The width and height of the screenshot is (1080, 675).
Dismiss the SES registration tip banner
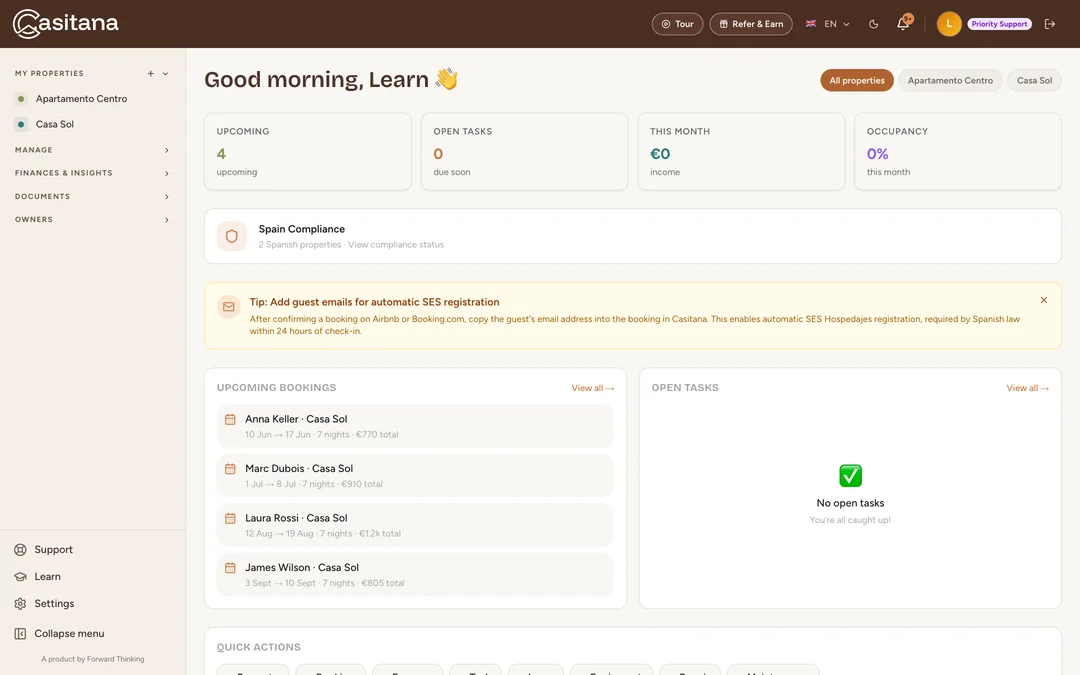pyautogui.click(x=1043, y=300)
